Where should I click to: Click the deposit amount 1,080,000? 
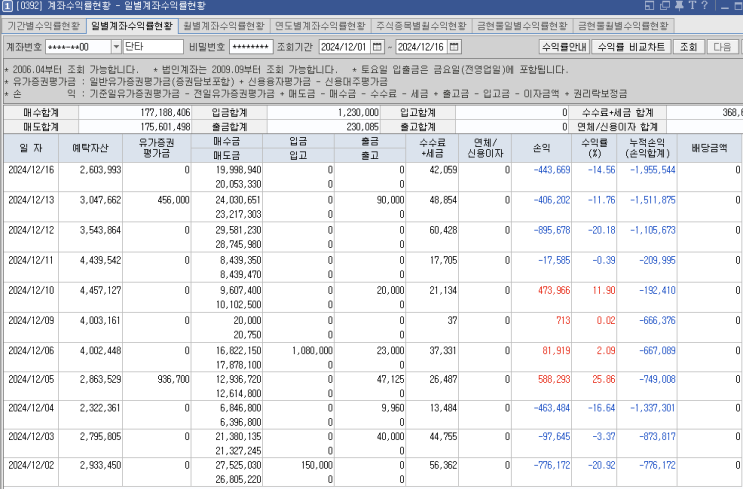tap(312, 351)
